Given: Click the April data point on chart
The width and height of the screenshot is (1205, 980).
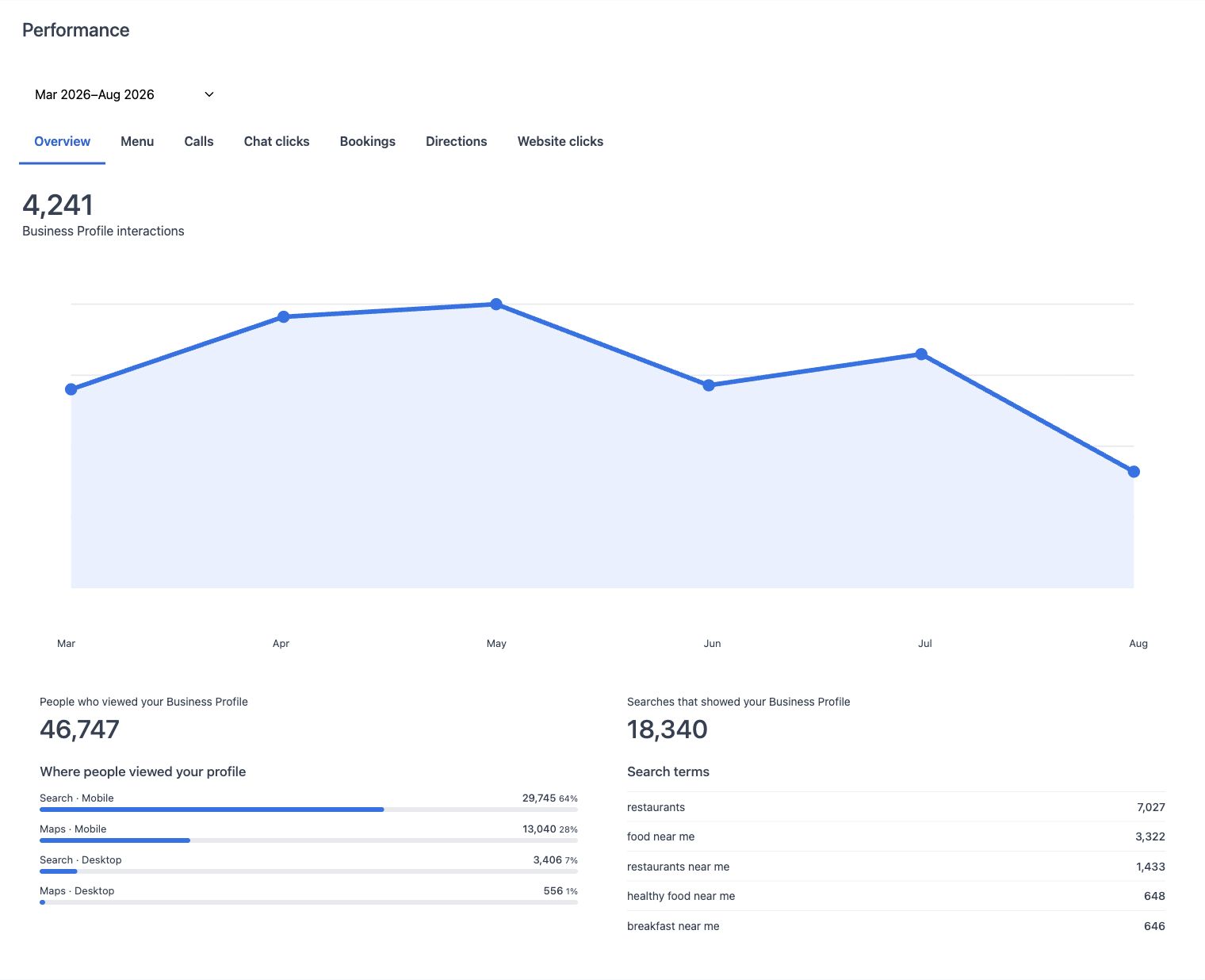Looking at the screenshot, I should click(x=284, y=317).
